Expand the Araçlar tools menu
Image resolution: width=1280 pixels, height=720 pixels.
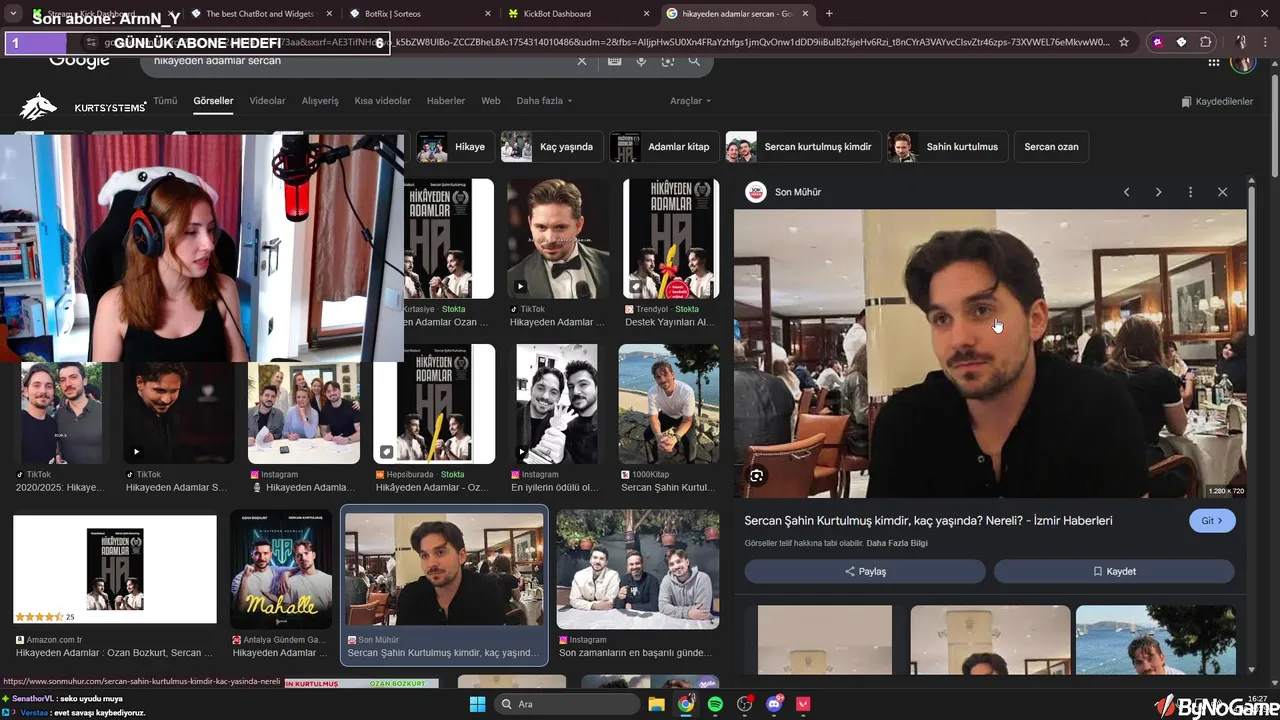click(690, 101)
